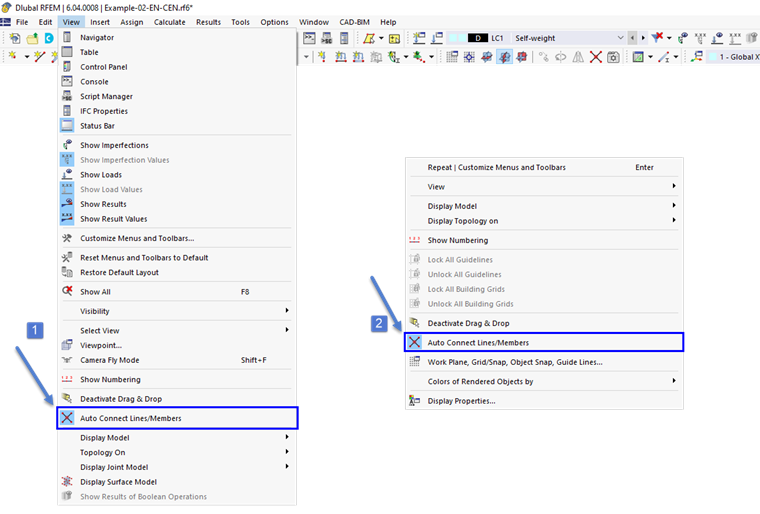
Task: Click Restore Default Layout
Action: tap(177, 272)
